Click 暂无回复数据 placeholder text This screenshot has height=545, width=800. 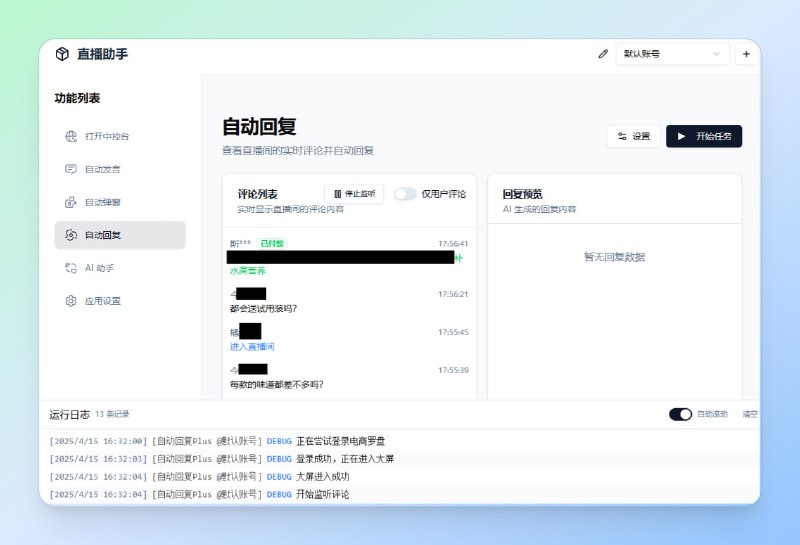pos(614,257)
